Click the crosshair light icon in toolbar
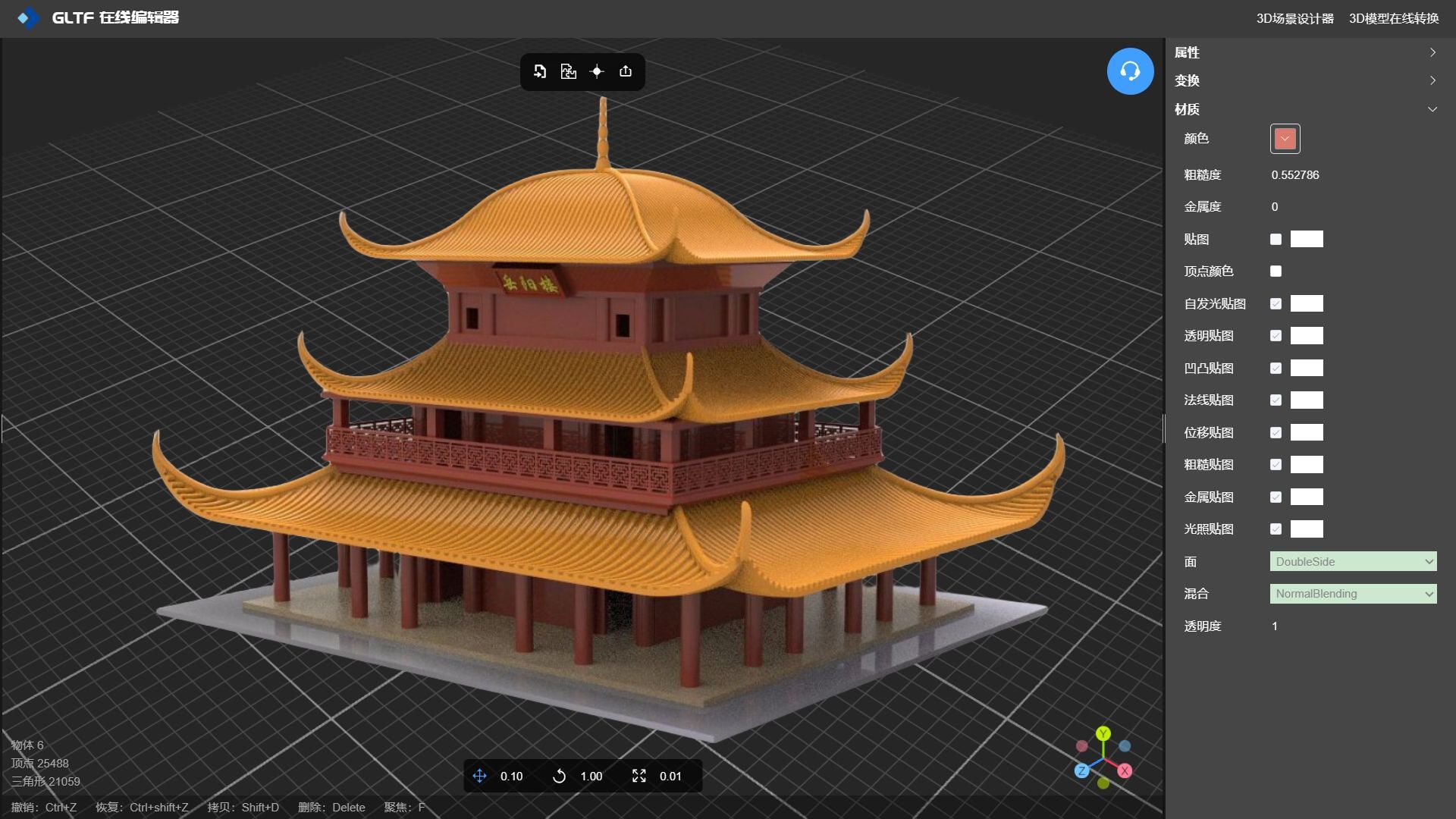 click(x=597, y=71)
